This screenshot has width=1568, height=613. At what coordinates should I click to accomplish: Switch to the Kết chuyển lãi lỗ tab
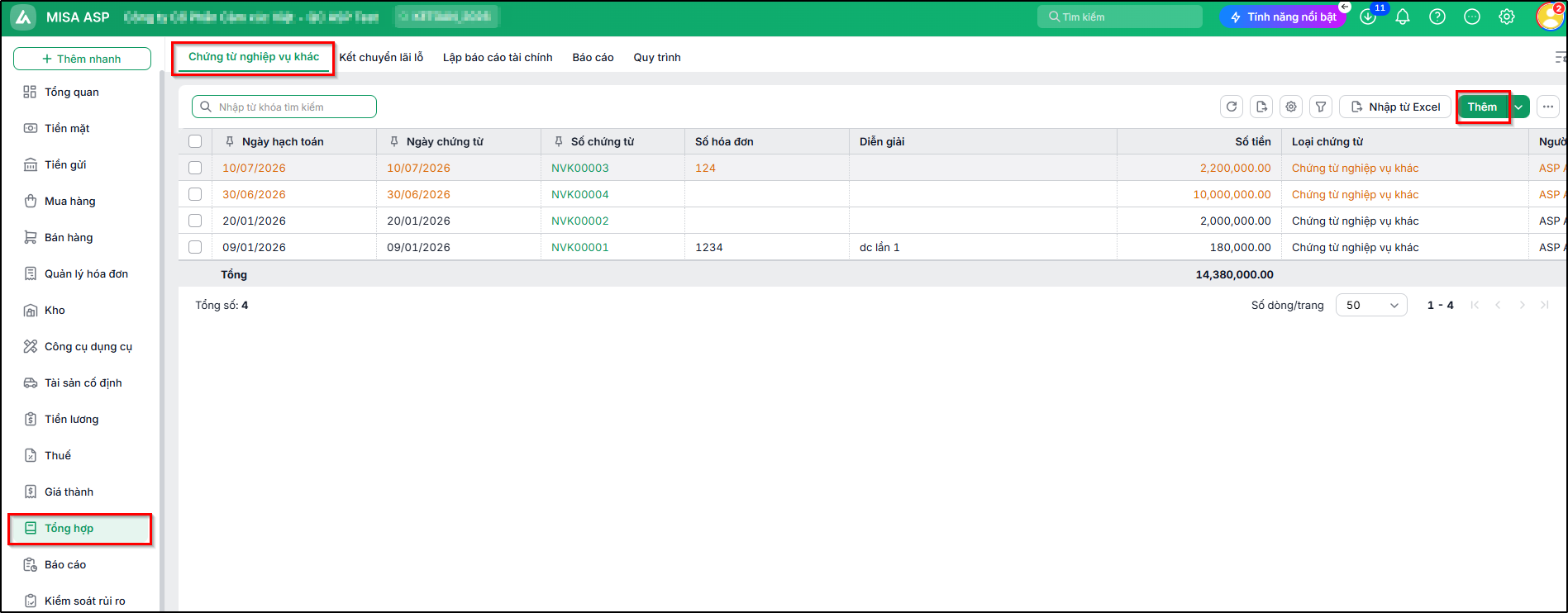click(381, 57)
